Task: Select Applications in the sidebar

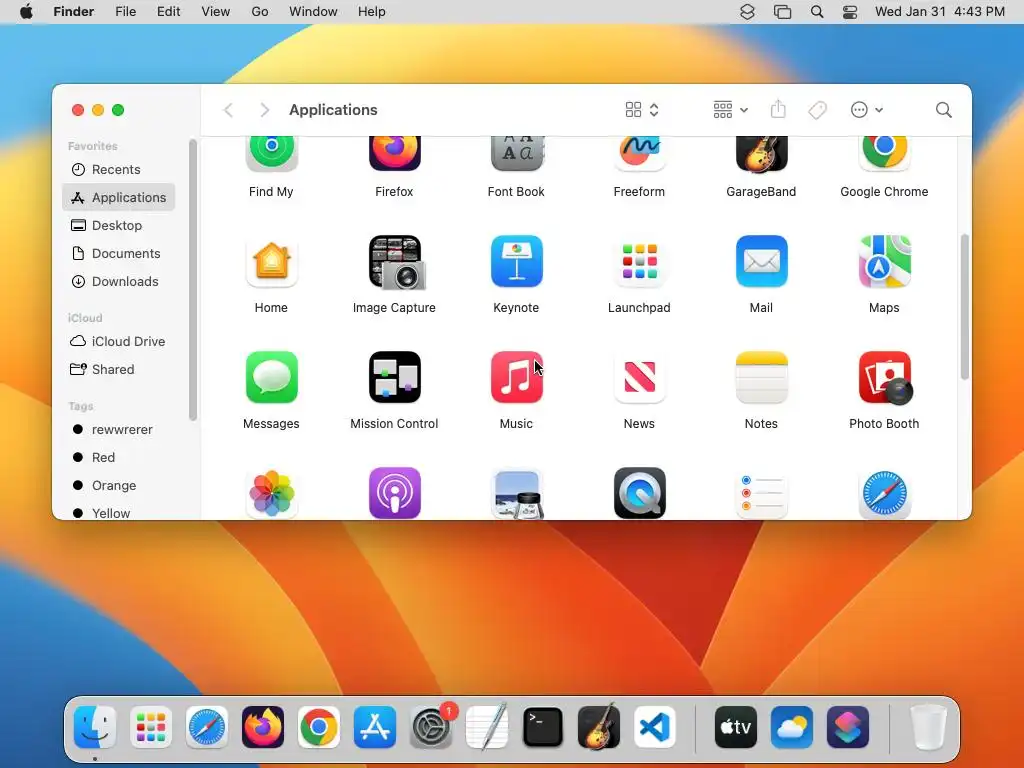Action: pos(119,197)
